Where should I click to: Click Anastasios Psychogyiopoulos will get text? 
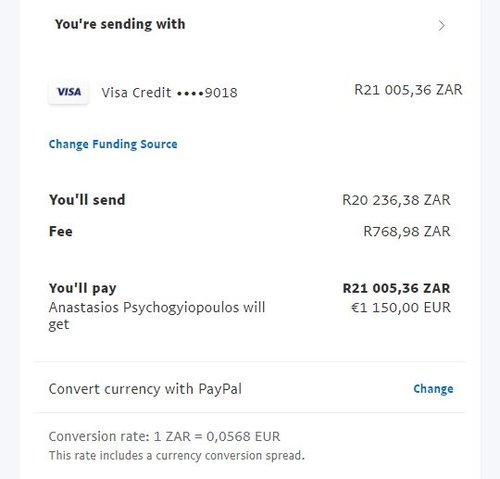157,316
